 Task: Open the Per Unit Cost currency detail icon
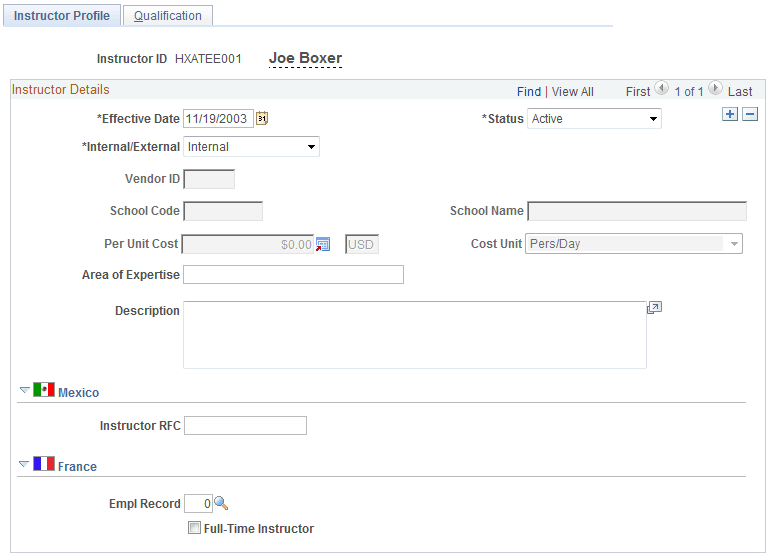323,244
